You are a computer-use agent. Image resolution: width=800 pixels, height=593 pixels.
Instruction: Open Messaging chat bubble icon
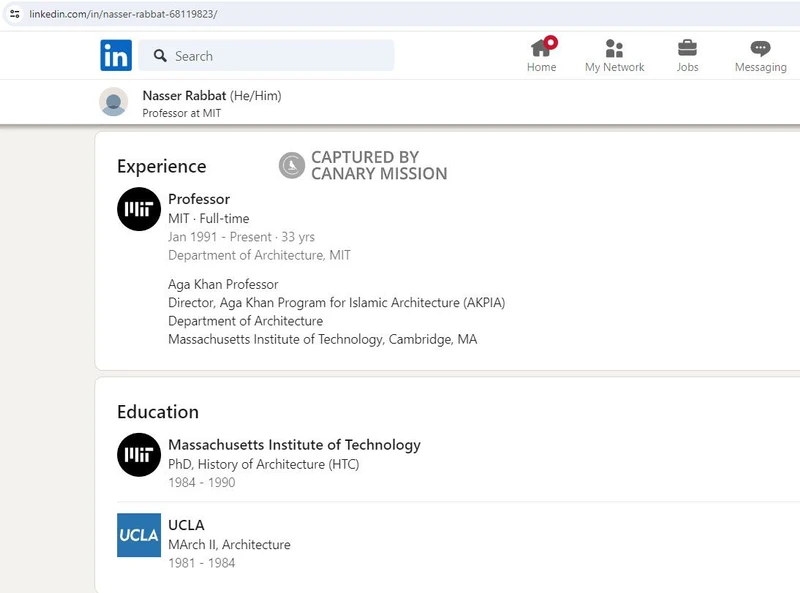click(760, 48)
